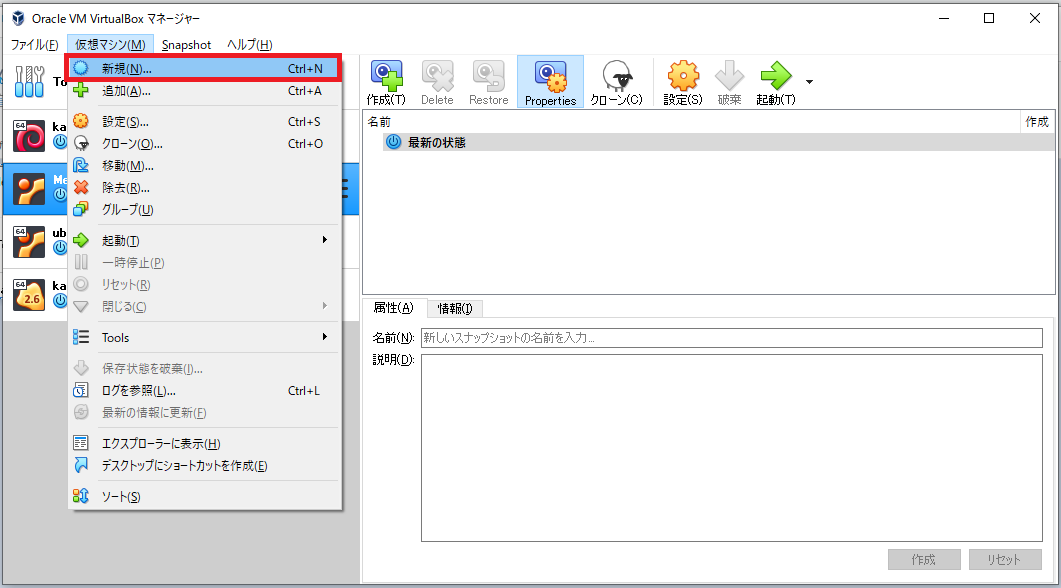Open the Snapshot menu
The height and width of the screenshot is (588, 1061).
tap(186, 45)
